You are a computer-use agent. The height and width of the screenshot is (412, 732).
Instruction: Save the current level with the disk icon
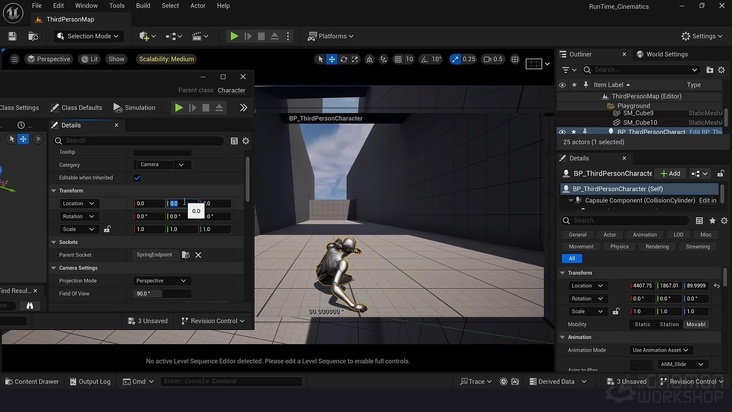pos(12,36)
